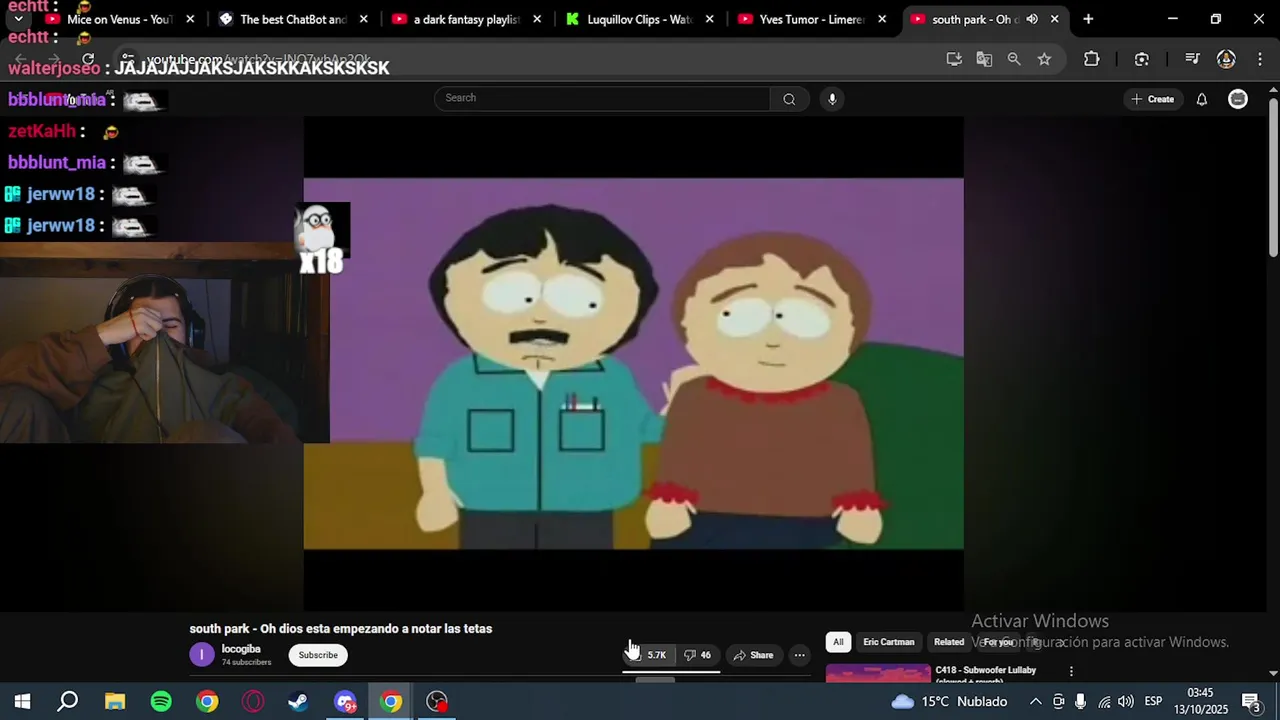Open weather widget 15°C Nublado

coord(949,702)
